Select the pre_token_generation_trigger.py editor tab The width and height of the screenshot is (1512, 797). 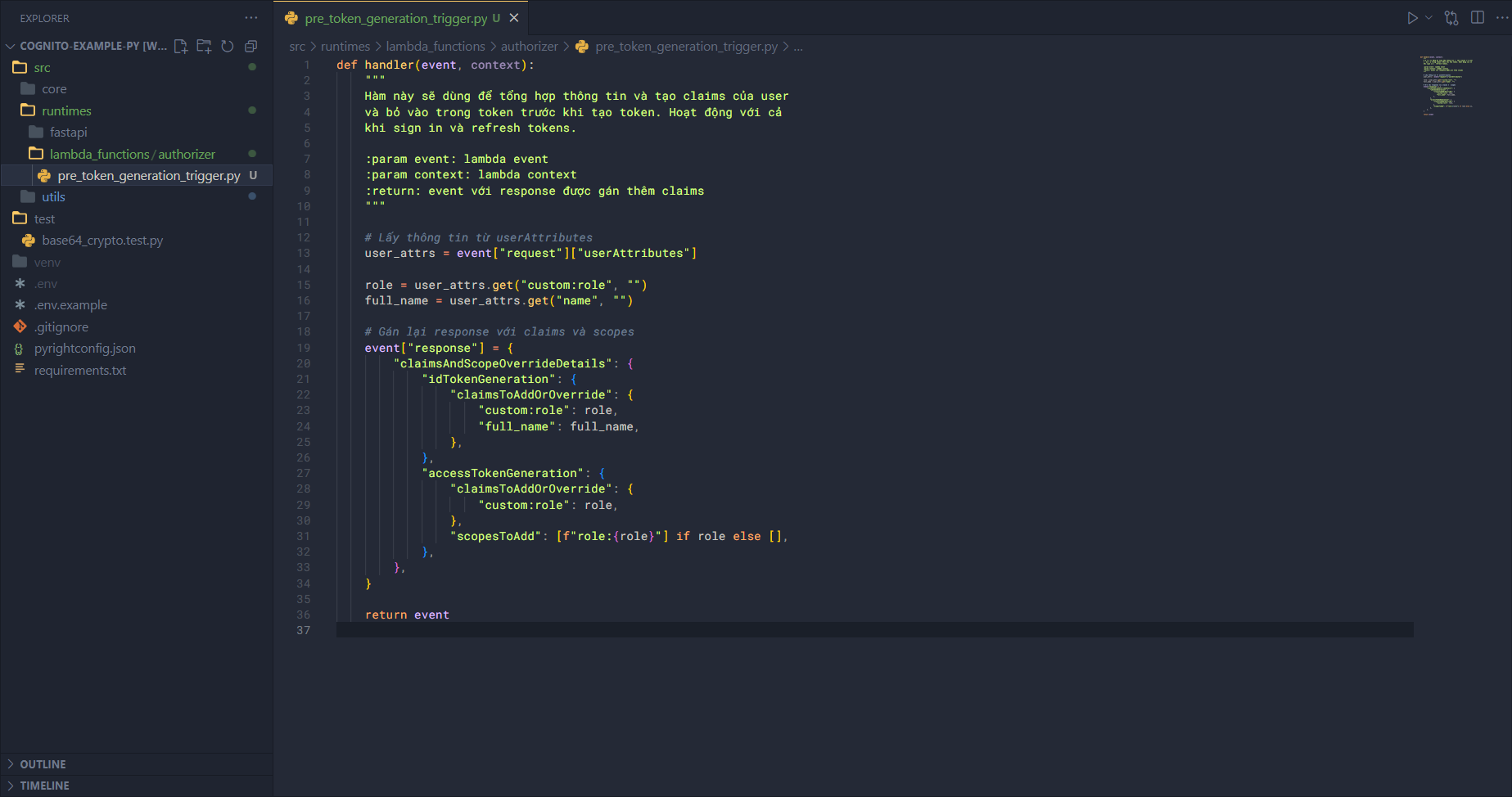395,18
